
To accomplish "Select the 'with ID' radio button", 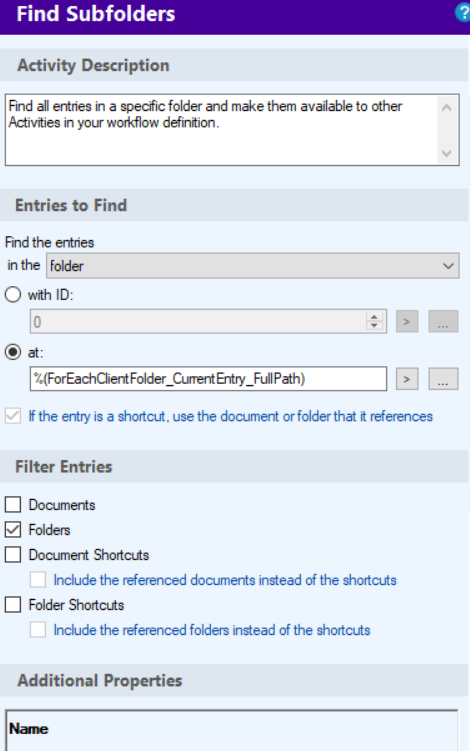I will [13, 295].
